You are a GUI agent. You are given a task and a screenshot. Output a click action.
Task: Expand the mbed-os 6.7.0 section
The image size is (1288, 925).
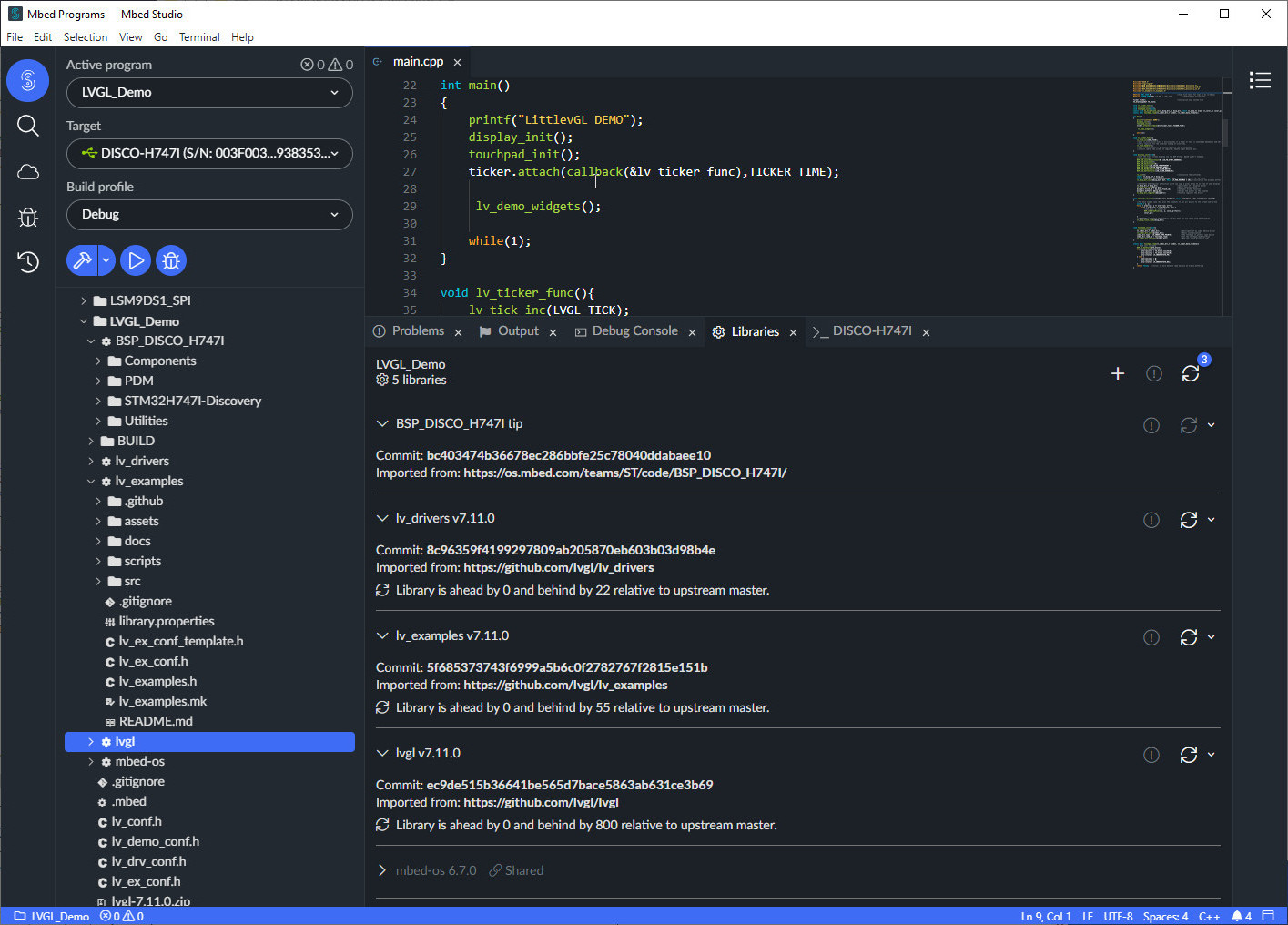[382, 870]
